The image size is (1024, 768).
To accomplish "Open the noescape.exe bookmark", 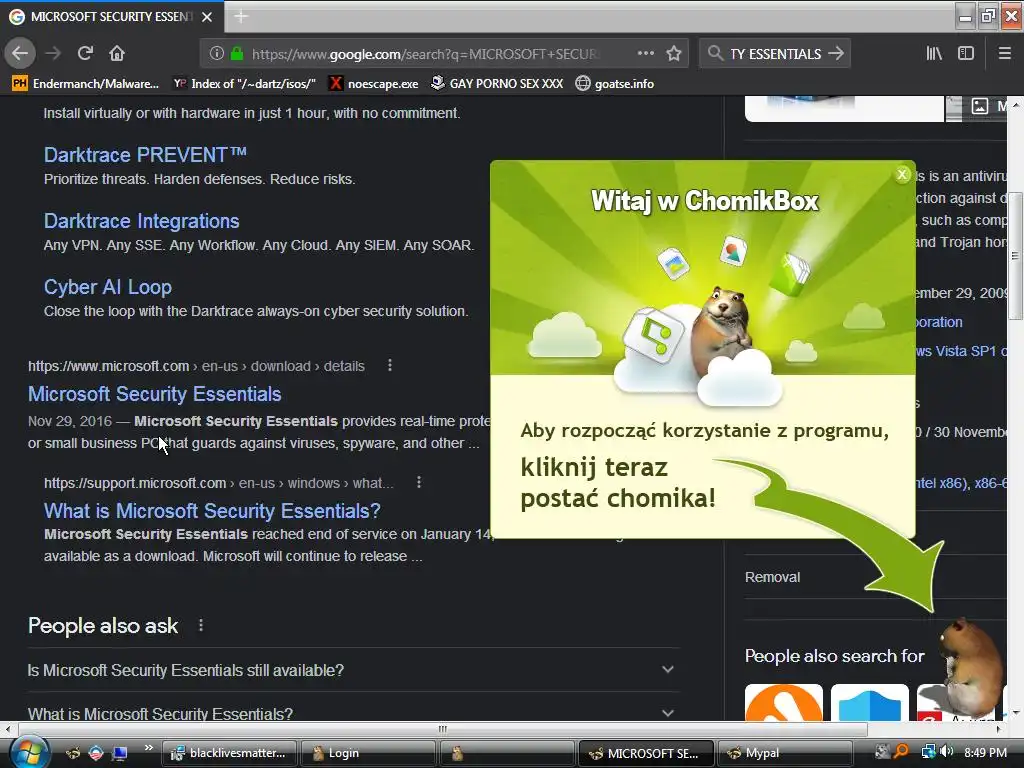I will pos(374,84).
